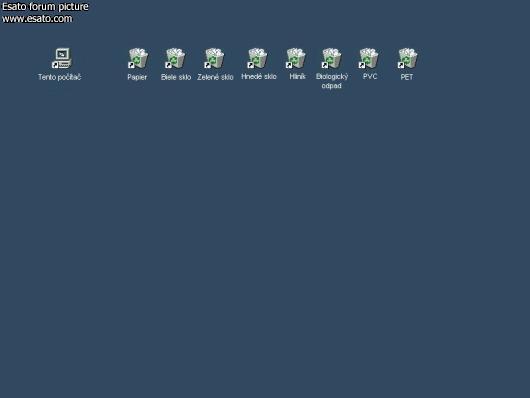
Task: Click the 'Papier' text label
Action: (x=137, y=77)
